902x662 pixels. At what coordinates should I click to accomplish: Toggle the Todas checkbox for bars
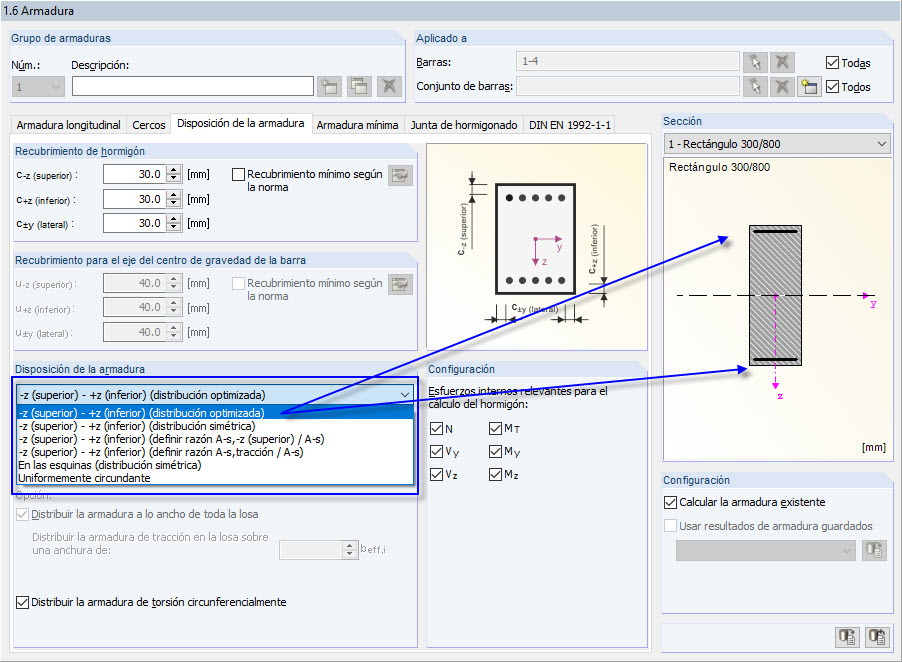[832, 63]
